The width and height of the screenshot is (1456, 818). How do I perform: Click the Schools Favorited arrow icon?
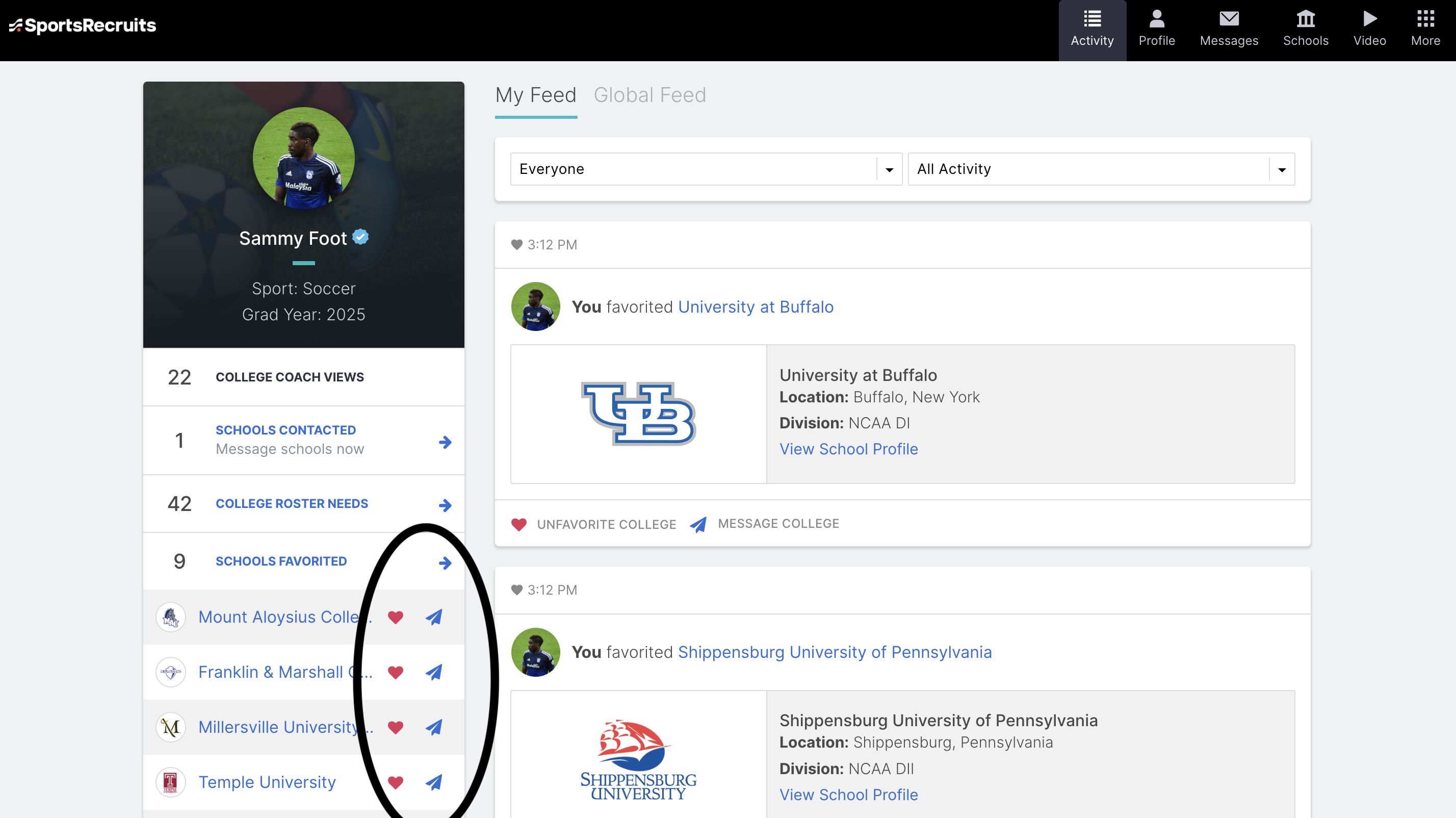point(445,563)
